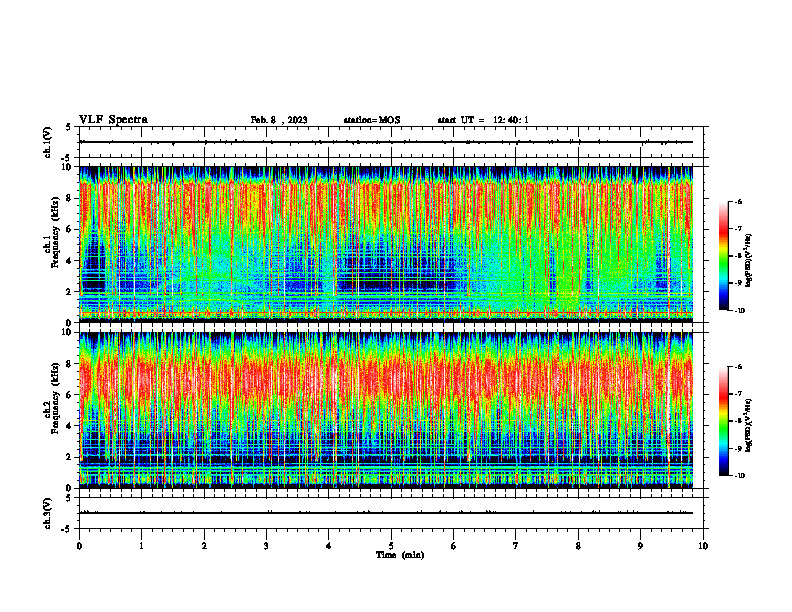
Task: Click time axis tick label "8"
Action: 578,546
